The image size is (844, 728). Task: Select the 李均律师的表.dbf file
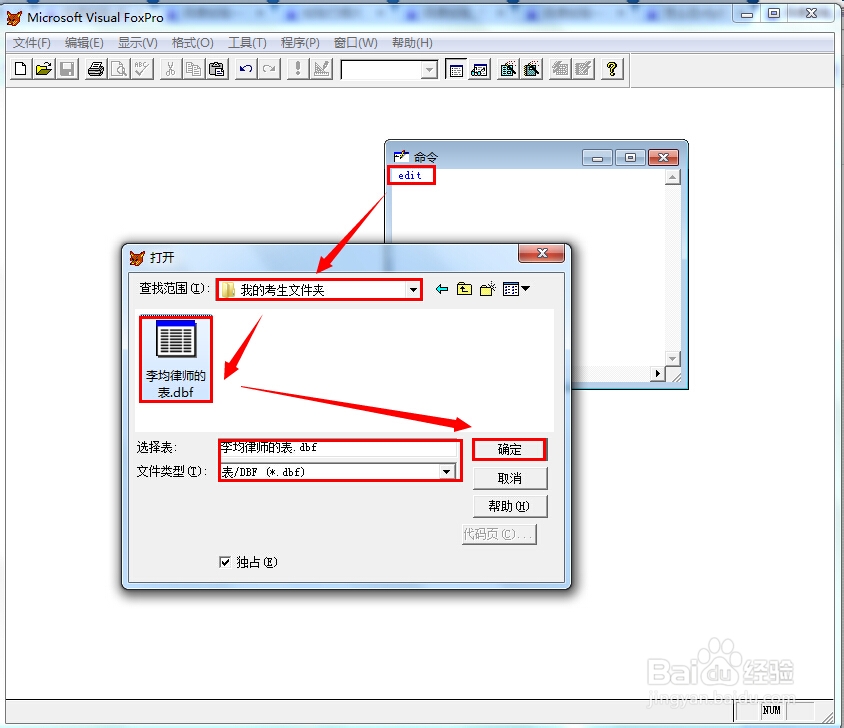[176, 359]
